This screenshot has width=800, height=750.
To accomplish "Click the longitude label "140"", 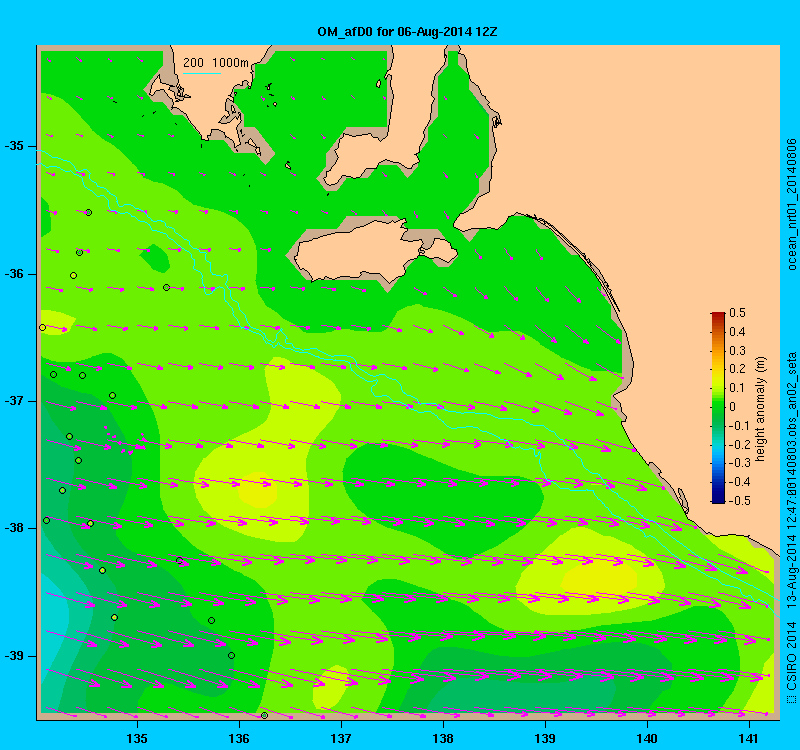I will (x=647, y=739).
